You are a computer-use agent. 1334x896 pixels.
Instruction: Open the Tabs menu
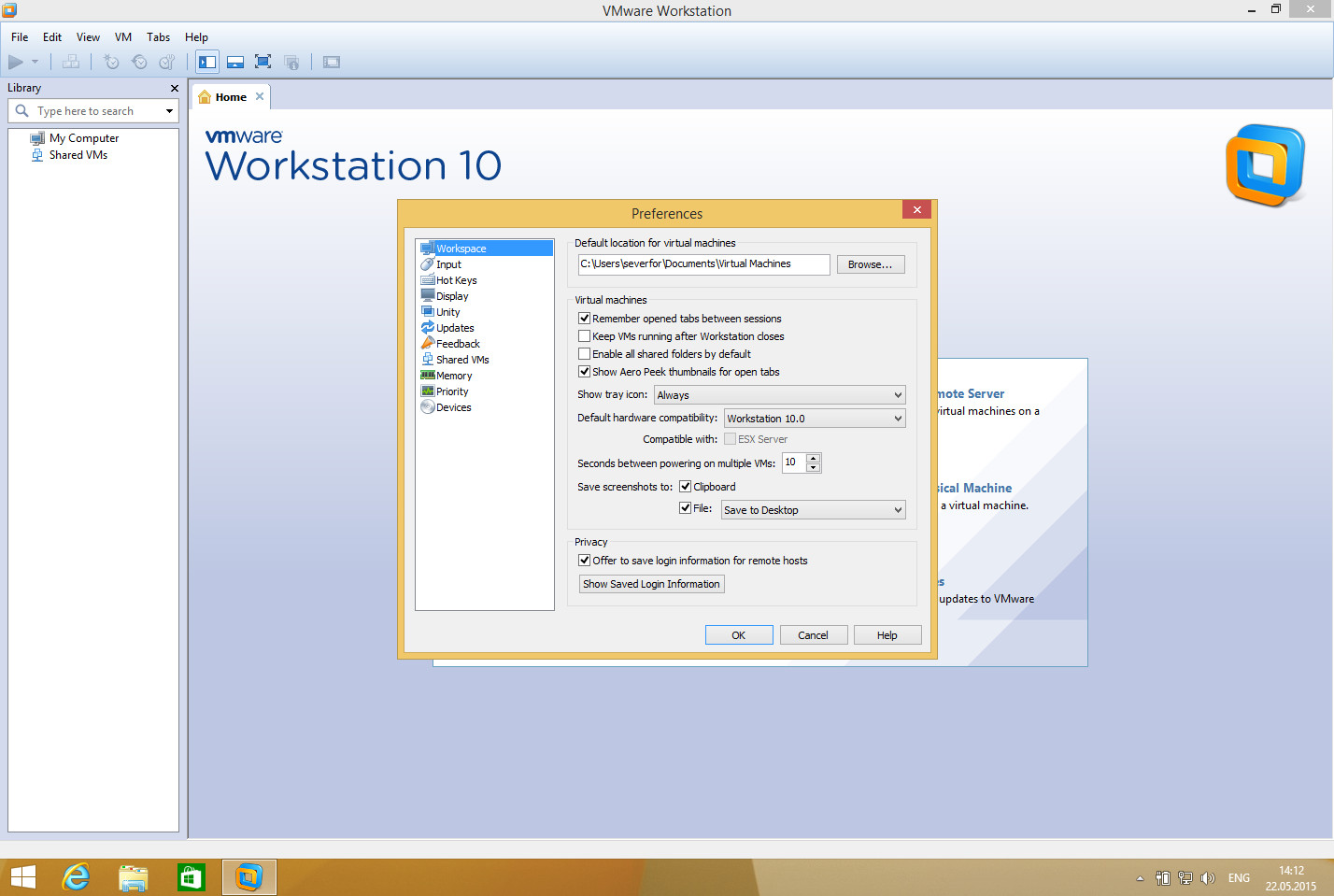coord(159,37)
